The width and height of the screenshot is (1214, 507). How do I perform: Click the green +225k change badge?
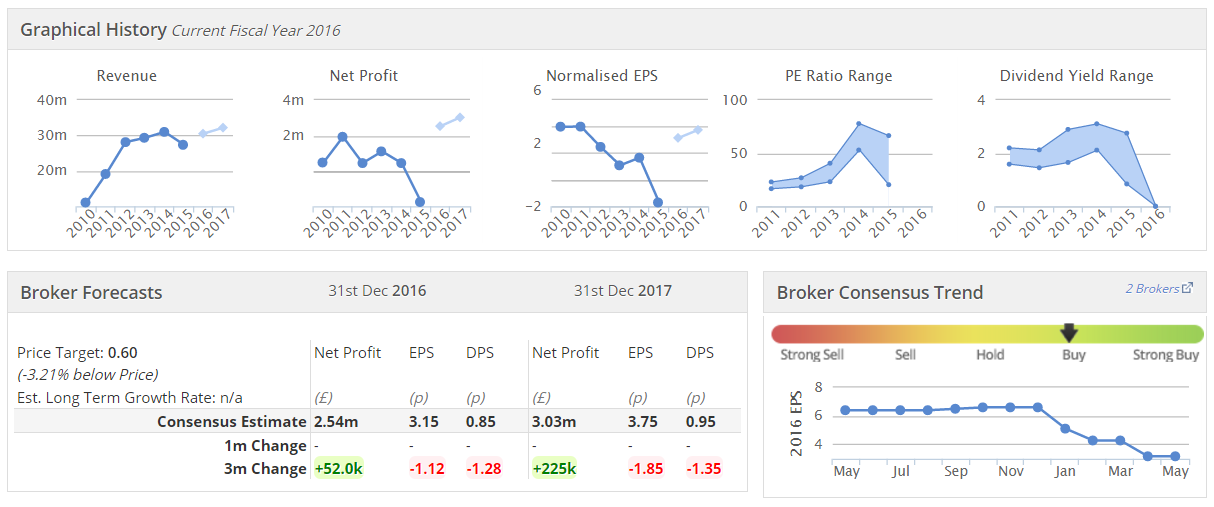tap(555, 469)
